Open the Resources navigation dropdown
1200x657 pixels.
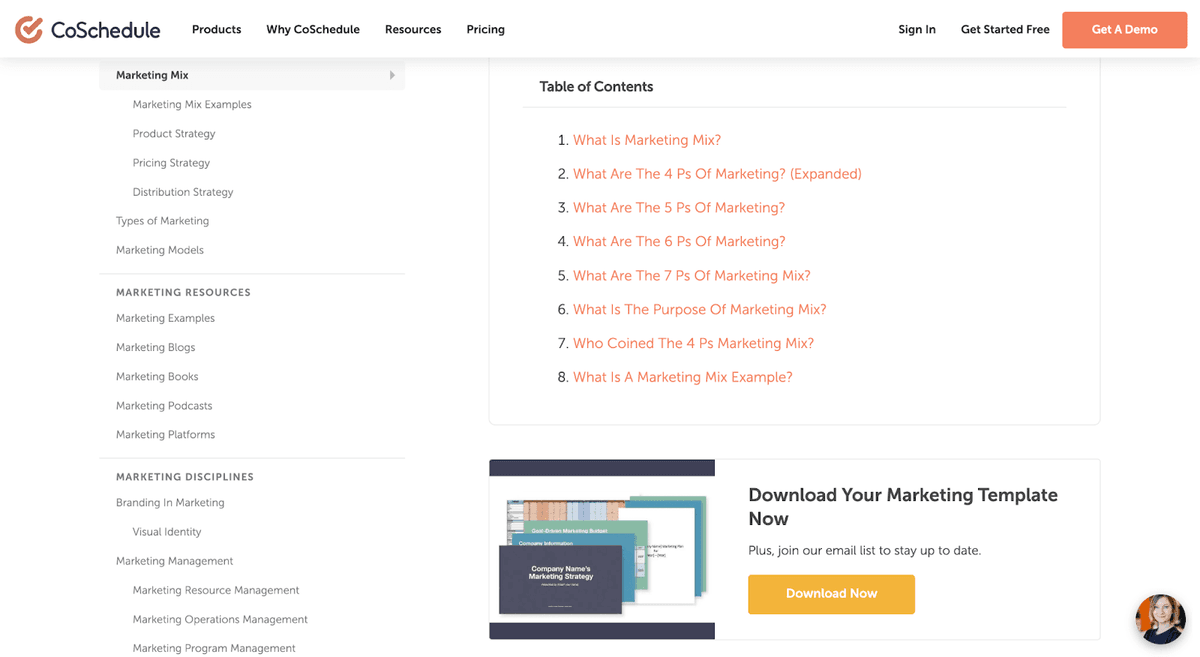[x=413, y=29]
